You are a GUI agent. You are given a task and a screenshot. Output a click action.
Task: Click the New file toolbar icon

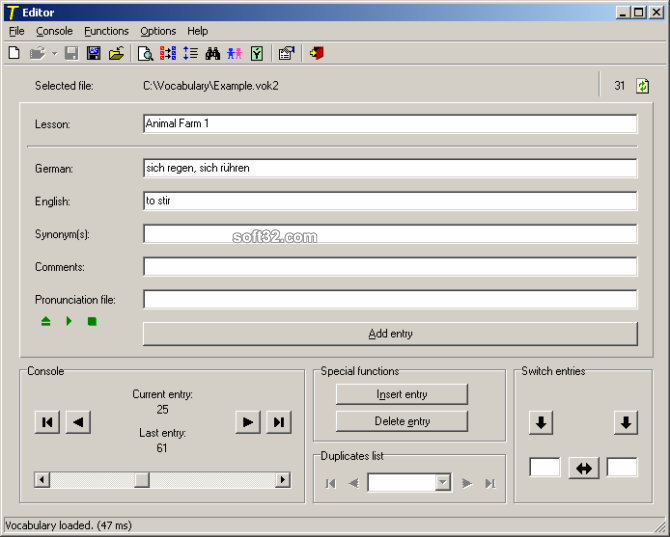coord(14,53)
